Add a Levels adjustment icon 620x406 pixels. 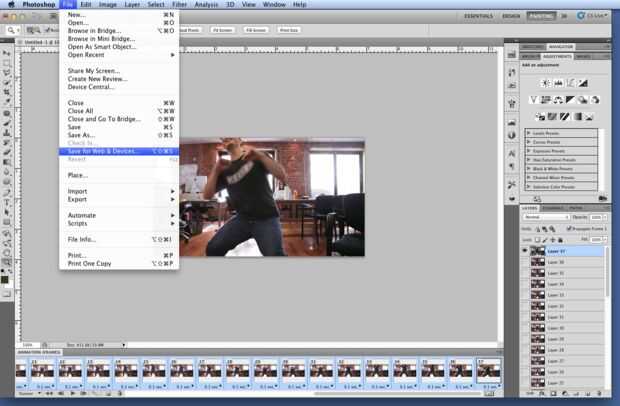pos(558,83)
